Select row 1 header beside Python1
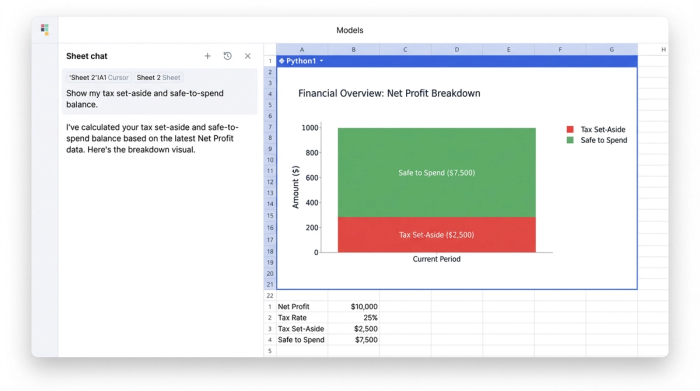This screenshot has height=391, width=700. (270, 61)
